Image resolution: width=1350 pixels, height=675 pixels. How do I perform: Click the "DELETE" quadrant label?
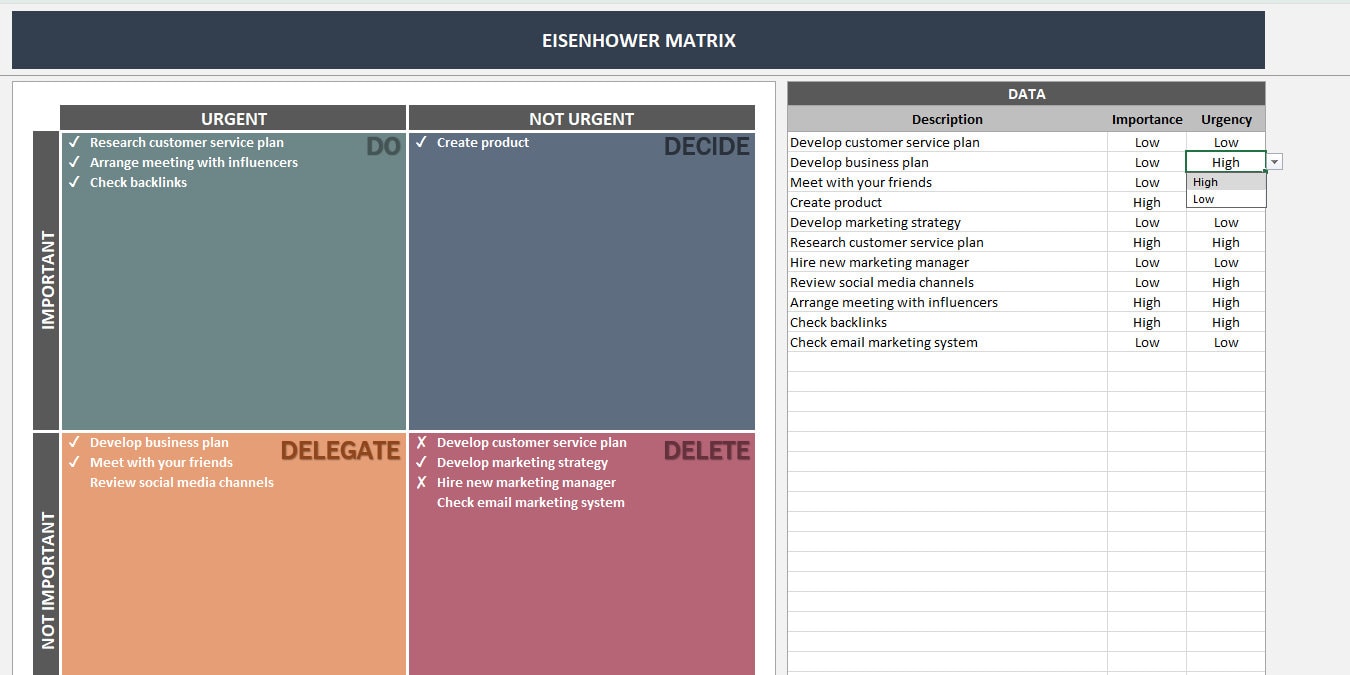(x=707, y=451)
